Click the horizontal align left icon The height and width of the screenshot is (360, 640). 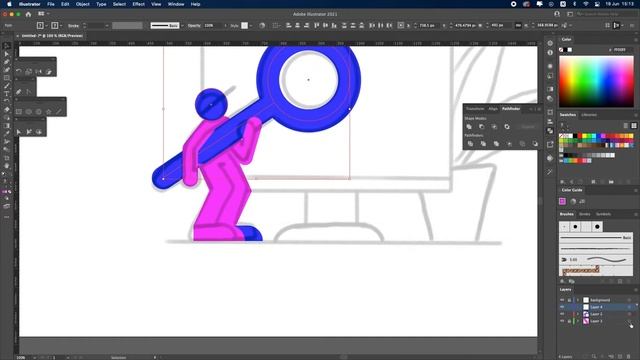point(289,25)
